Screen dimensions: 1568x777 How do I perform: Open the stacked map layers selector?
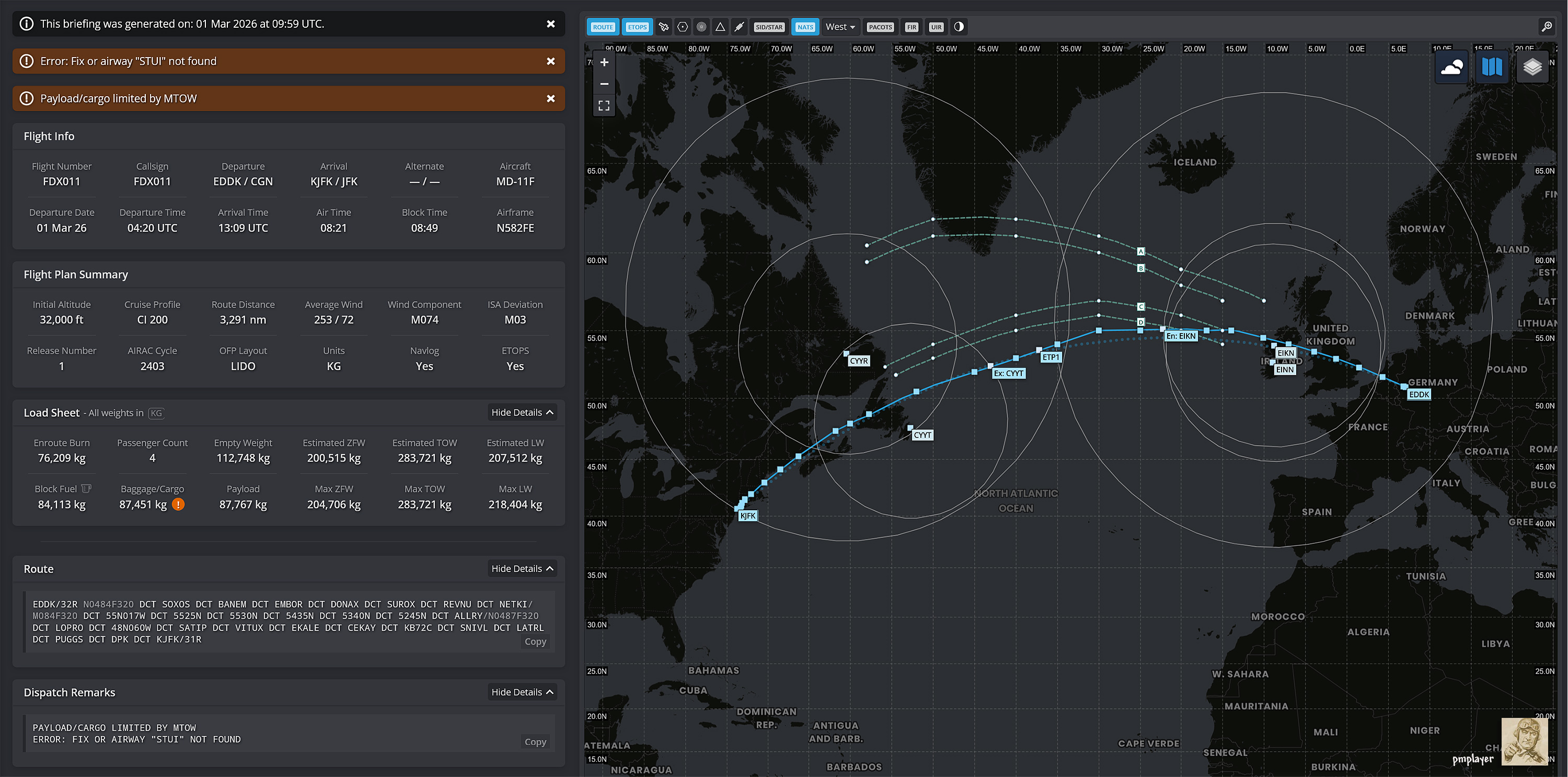pos(1532,67)
